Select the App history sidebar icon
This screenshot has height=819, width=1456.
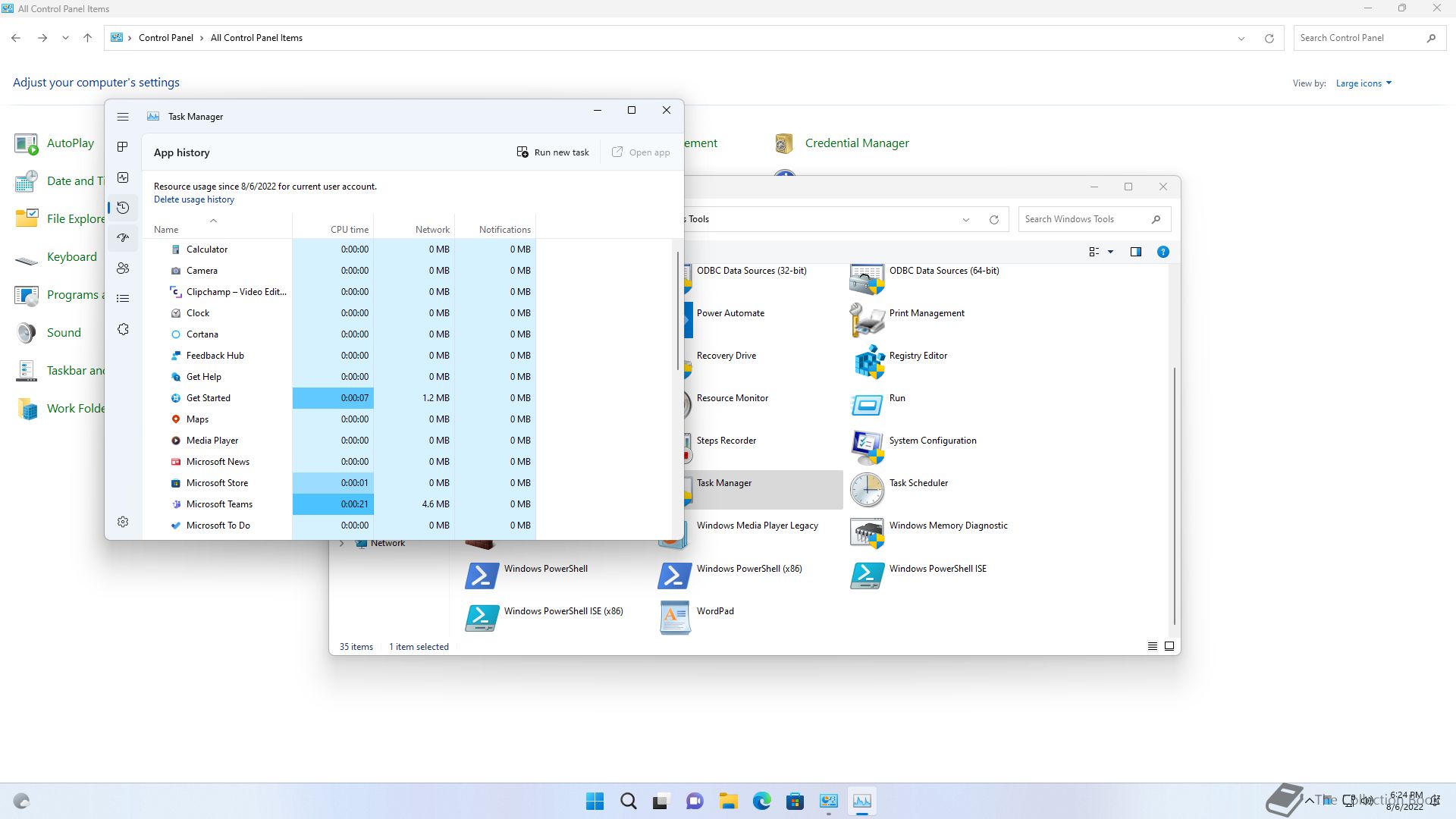coord(123,208)
